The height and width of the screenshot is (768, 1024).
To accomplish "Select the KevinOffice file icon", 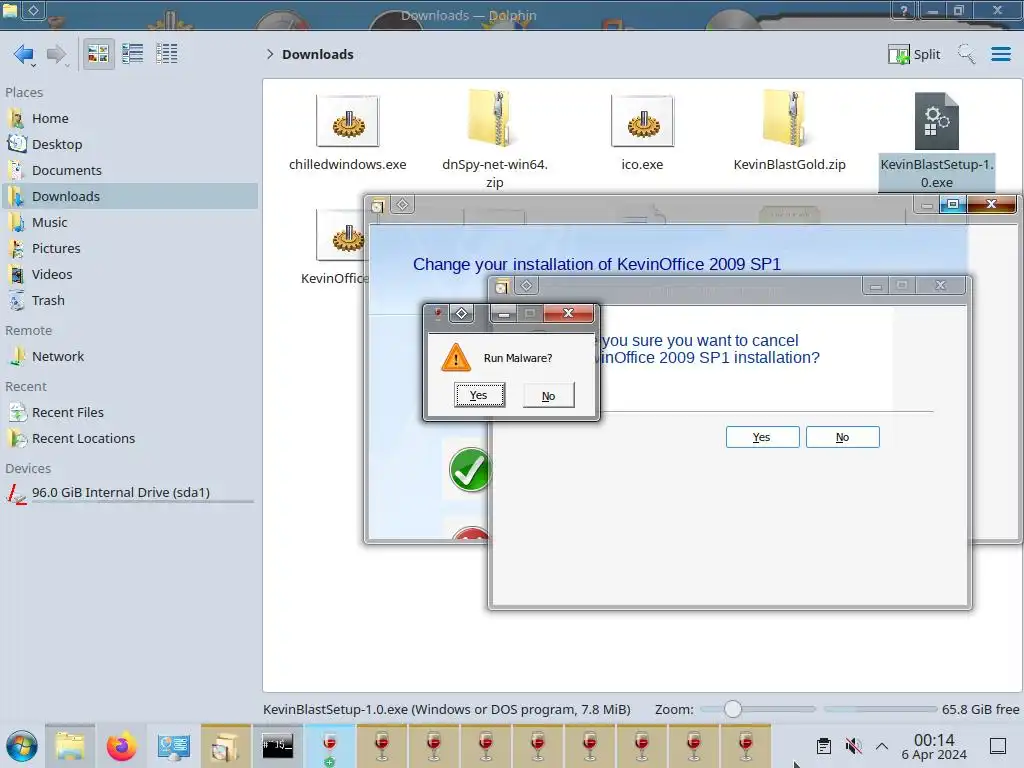I will 340,235.
